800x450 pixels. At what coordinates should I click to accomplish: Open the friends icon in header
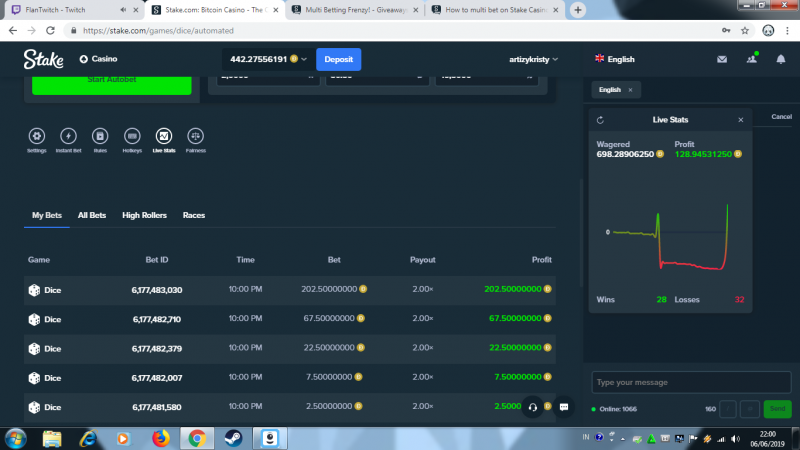pyautogui.click(x=752, y=59)
